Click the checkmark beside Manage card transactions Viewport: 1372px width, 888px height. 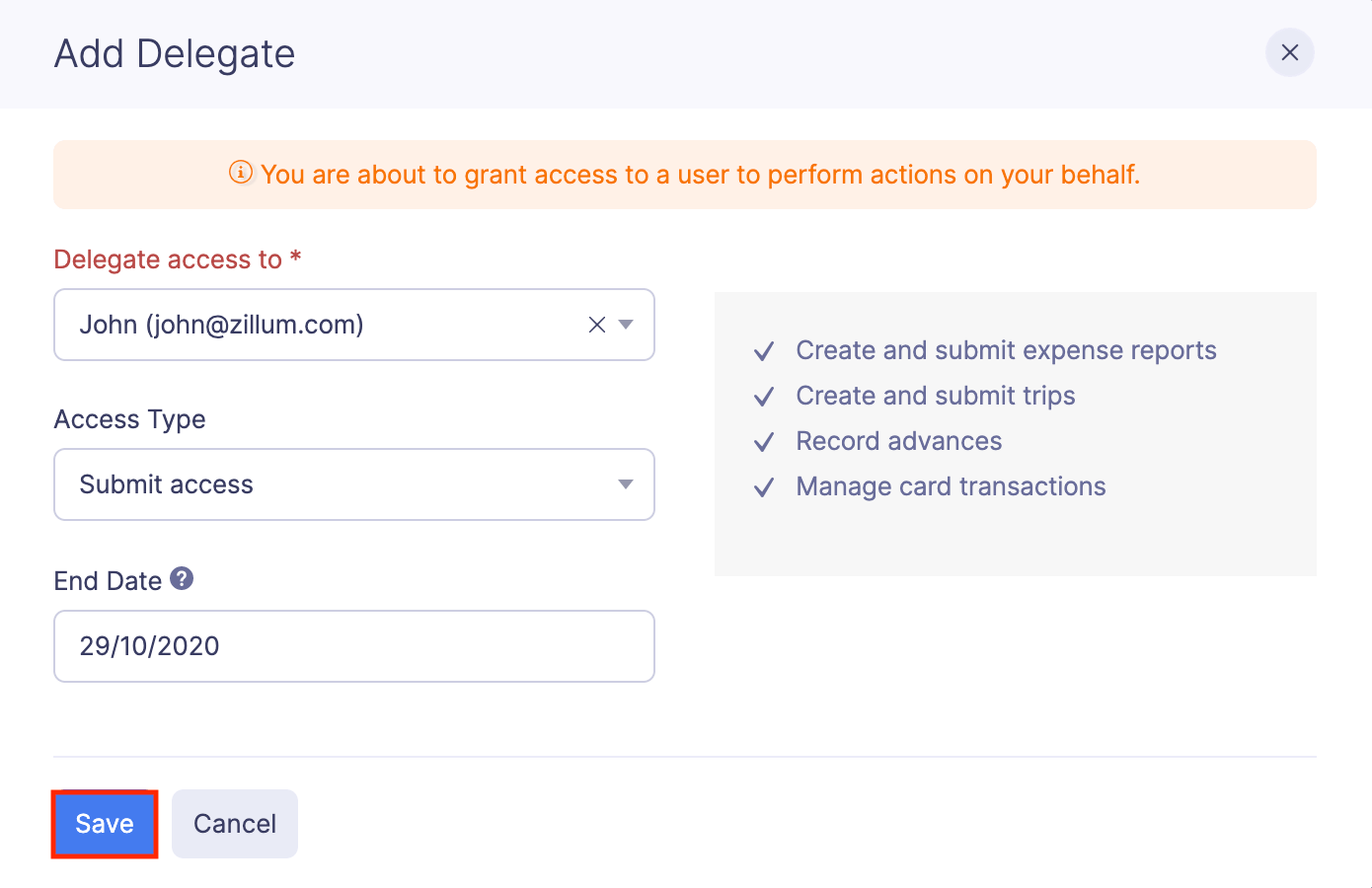763,486
